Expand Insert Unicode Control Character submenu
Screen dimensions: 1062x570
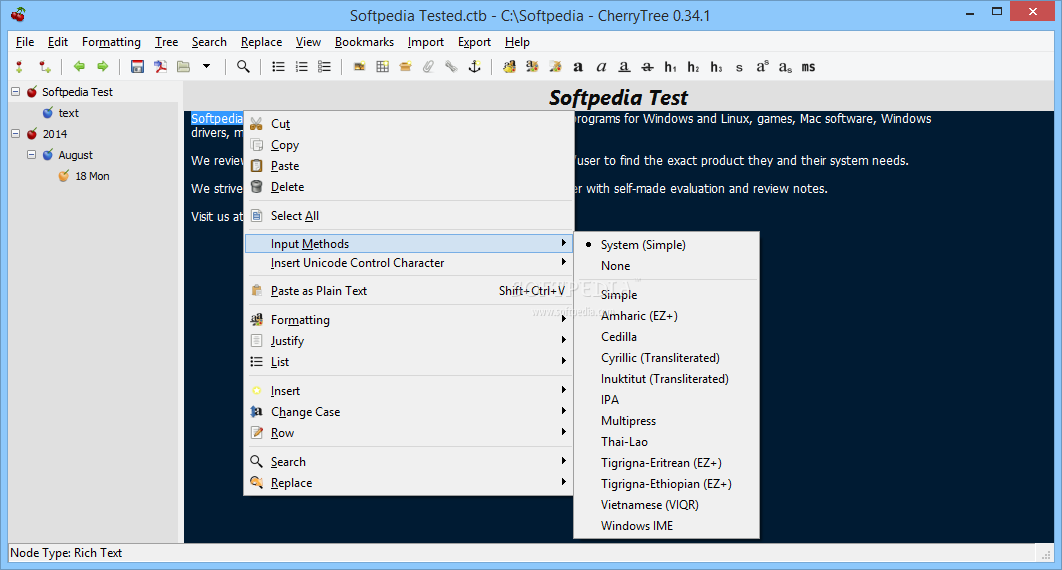pyautogui.click(x=409, y=263)
